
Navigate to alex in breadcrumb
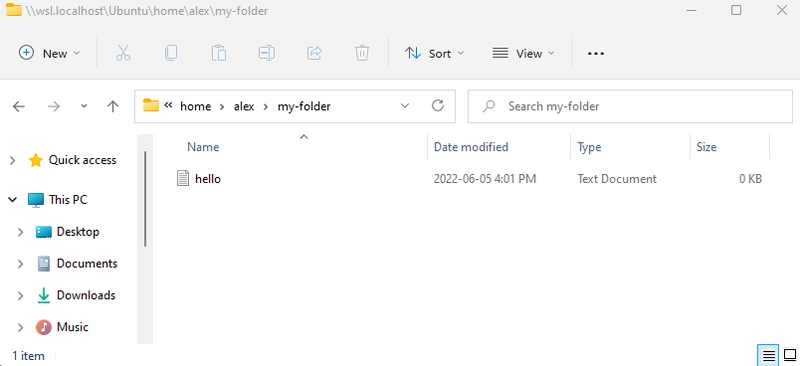click(x=244, y=106)
